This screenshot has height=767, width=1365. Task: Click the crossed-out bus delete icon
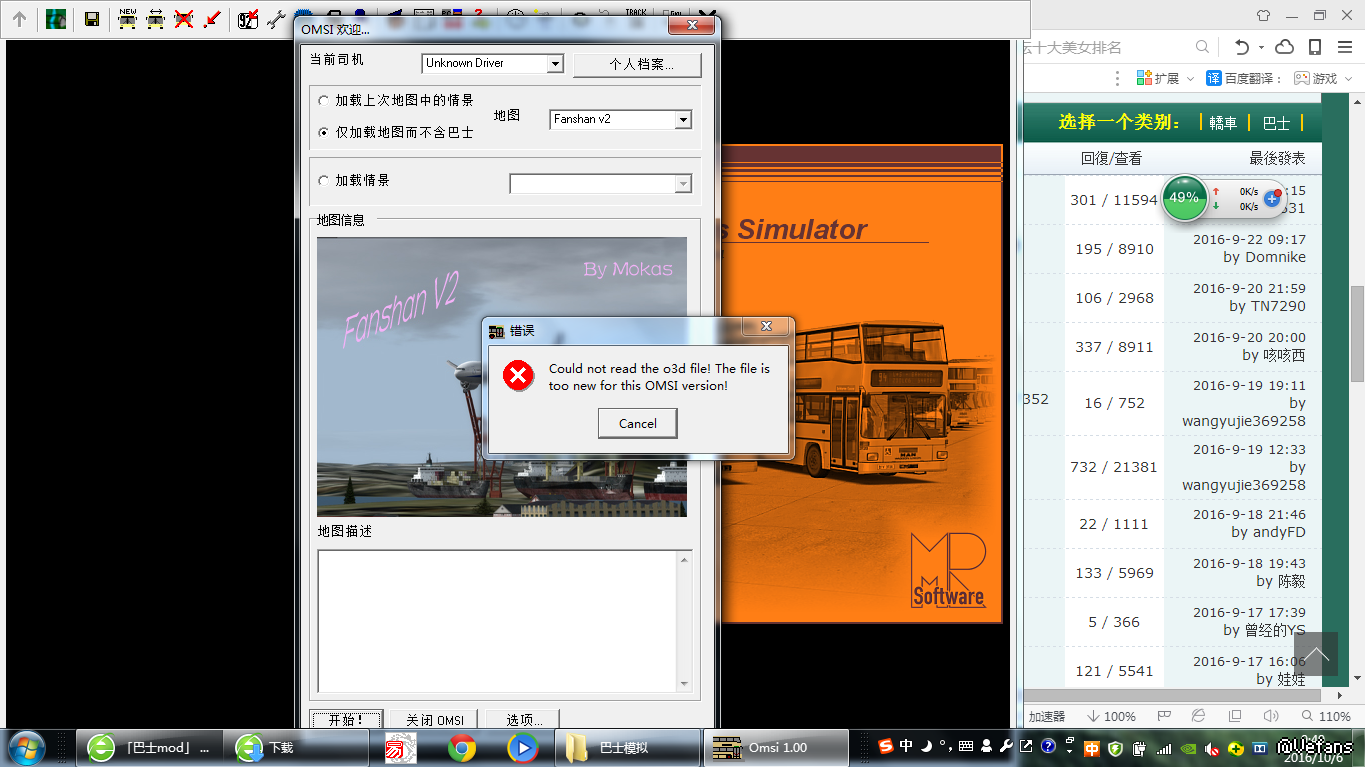[x=183, y=18]
